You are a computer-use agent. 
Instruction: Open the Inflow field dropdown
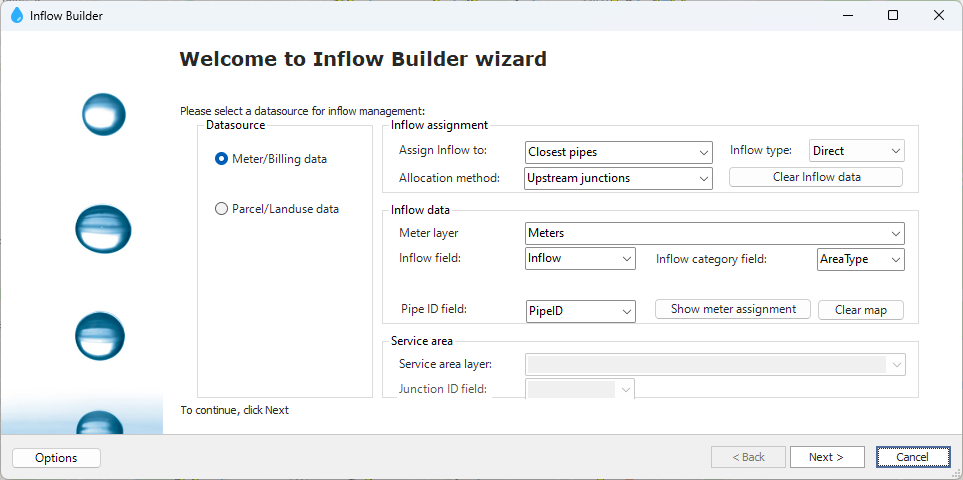click(580, 258)
